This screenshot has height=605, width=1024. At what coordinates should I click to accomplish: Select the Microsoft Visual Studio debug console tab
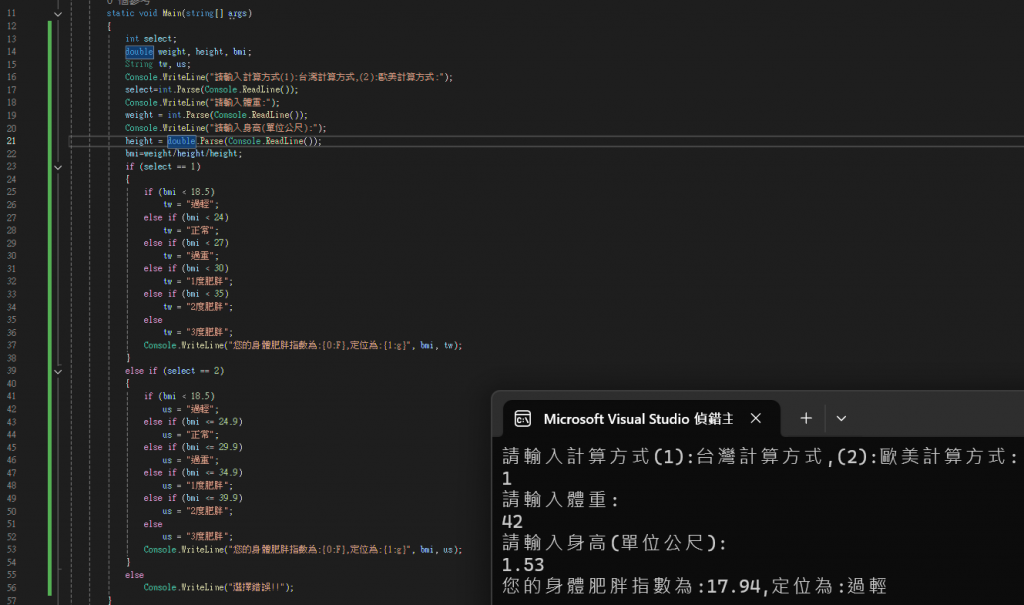coord(641,418)
